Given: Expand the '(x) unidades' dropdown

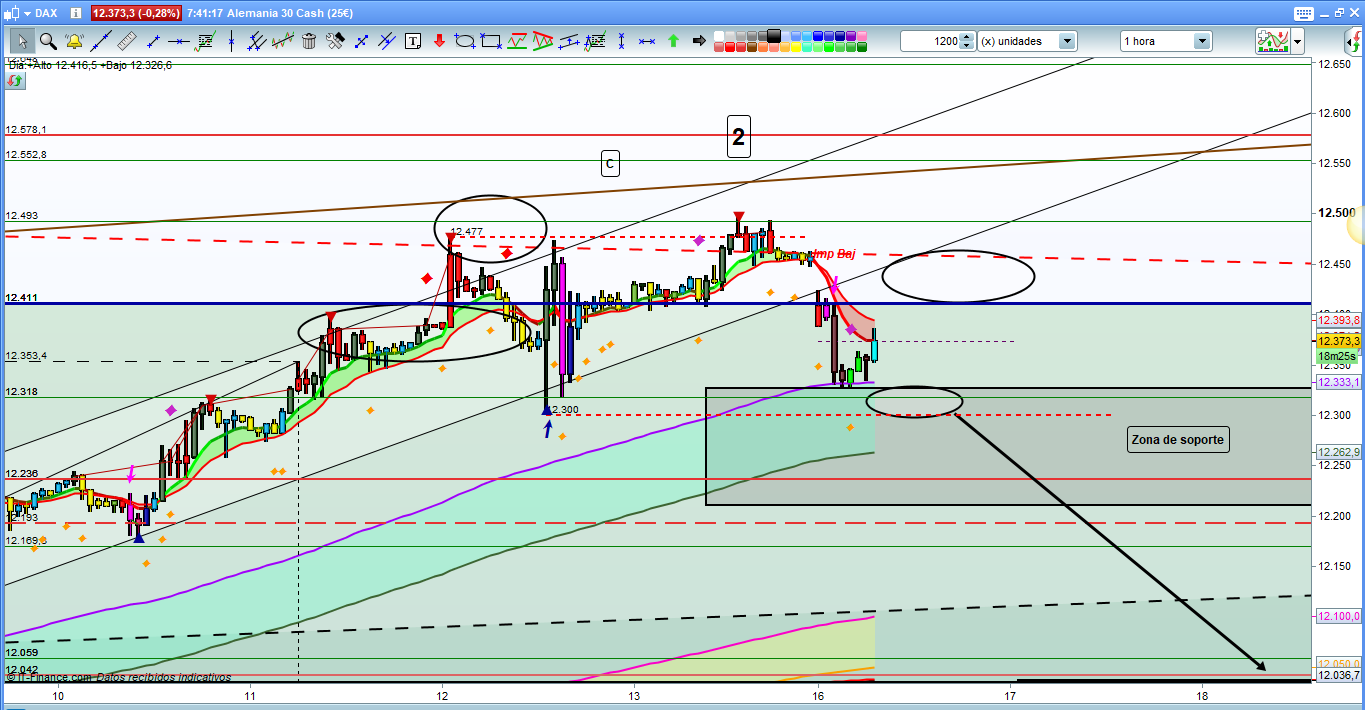Looking at the screenshot, I should [x=1067, y=41].
